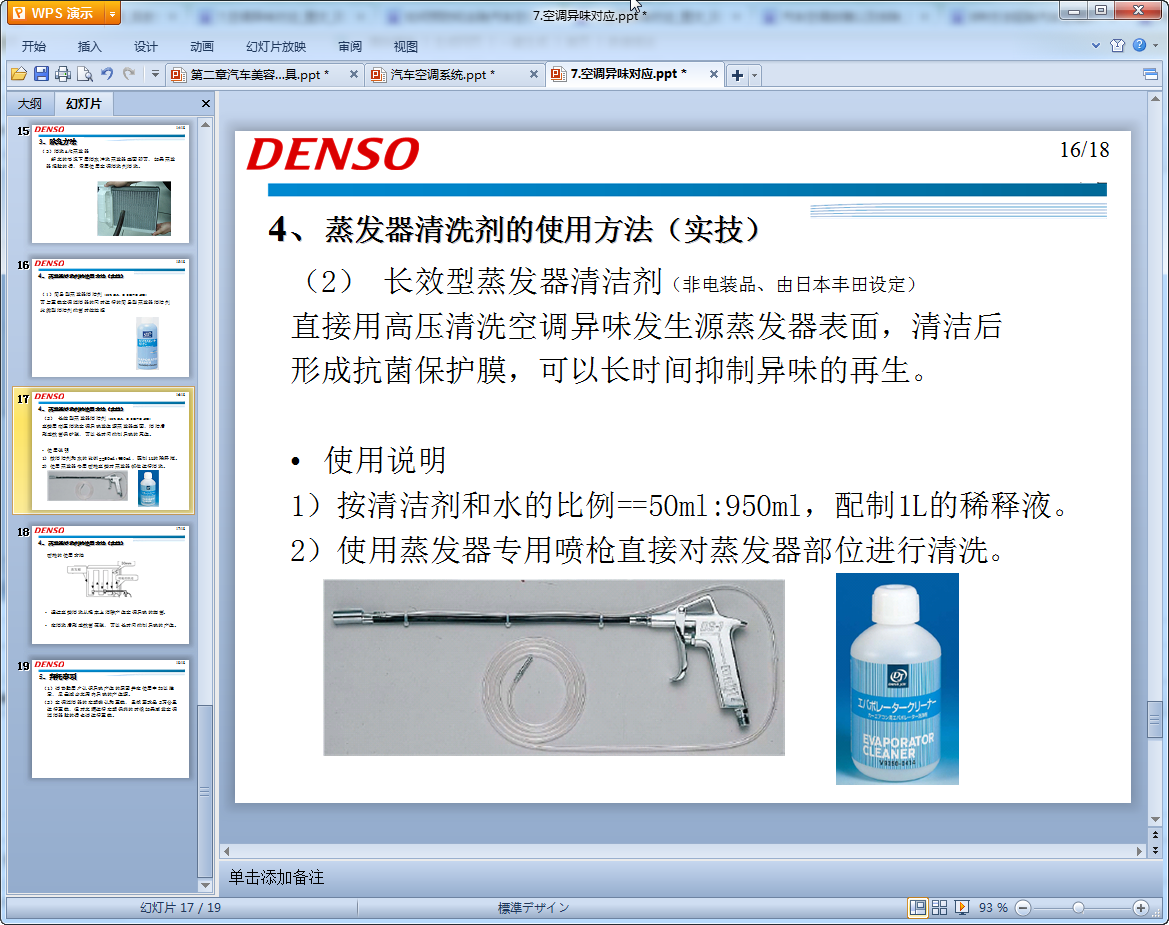
Task: Go to previous slide double-arrow button
Action: (1155, 835)
